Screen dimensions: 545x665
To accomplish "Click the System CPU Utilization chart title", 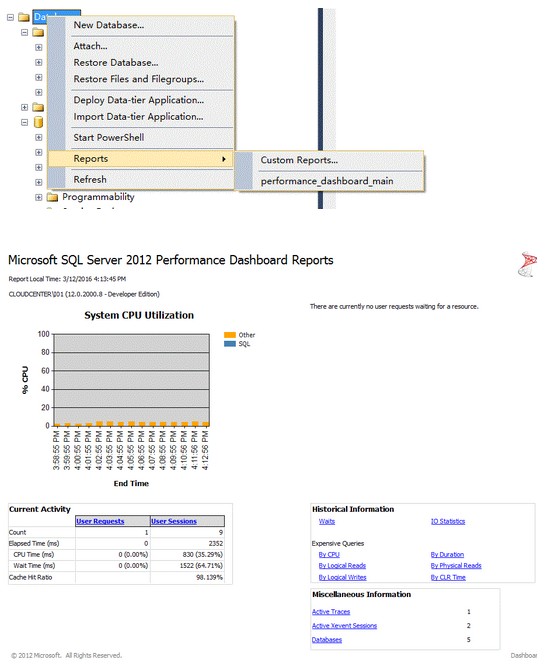I will [x=139, y=315].
